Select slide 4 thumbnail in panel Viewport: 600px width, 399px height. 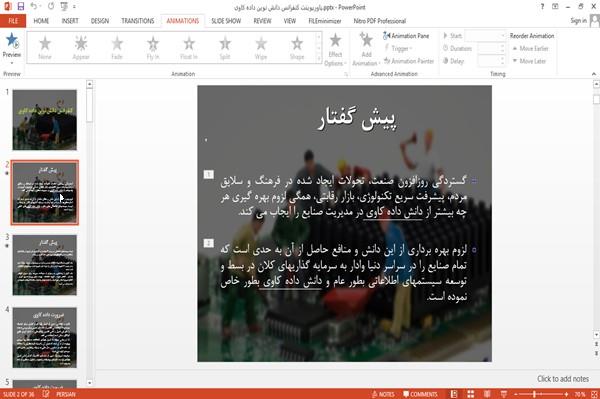[45, 337]
